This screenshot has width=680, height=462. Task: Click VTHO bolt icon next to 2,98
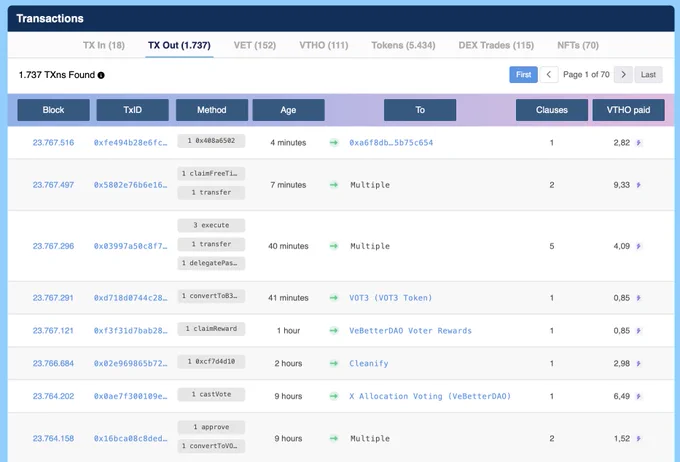pyautogui.click(x=638, y=363)
